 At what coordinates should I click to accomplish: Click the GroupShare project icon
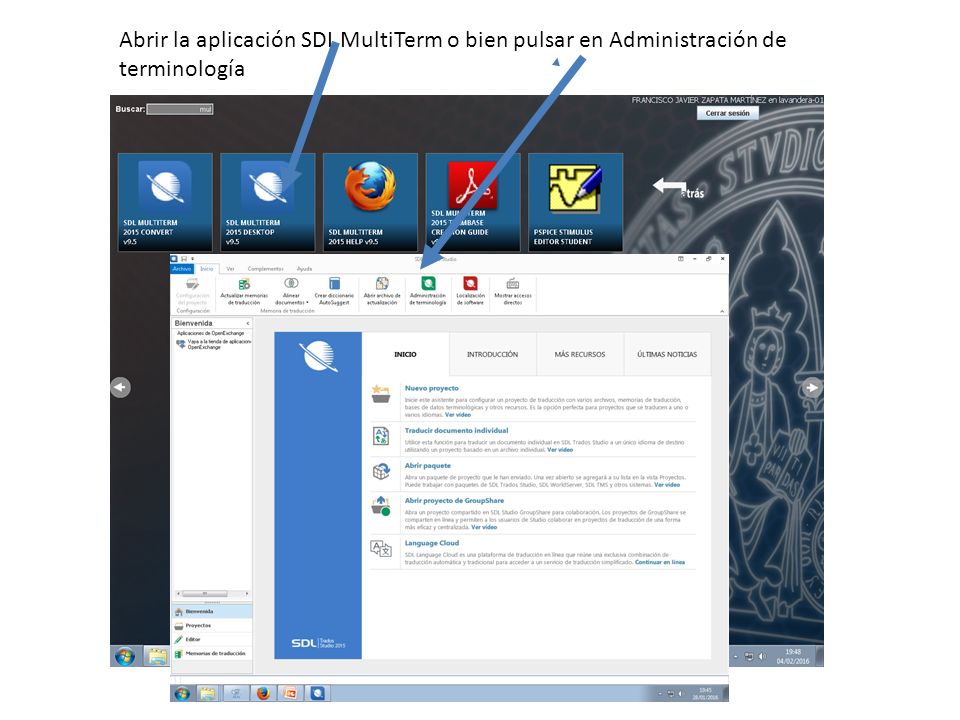tap(381, 506)
